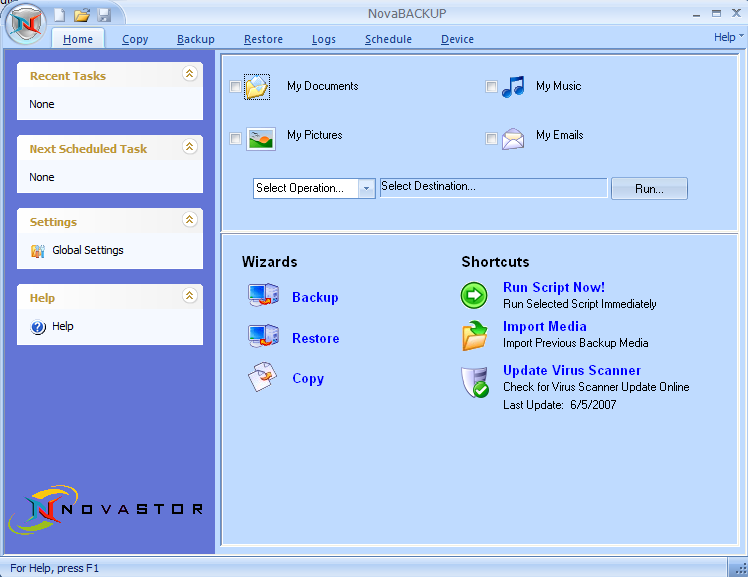
Task: Click the Run... button
Action: pos(649,189)
